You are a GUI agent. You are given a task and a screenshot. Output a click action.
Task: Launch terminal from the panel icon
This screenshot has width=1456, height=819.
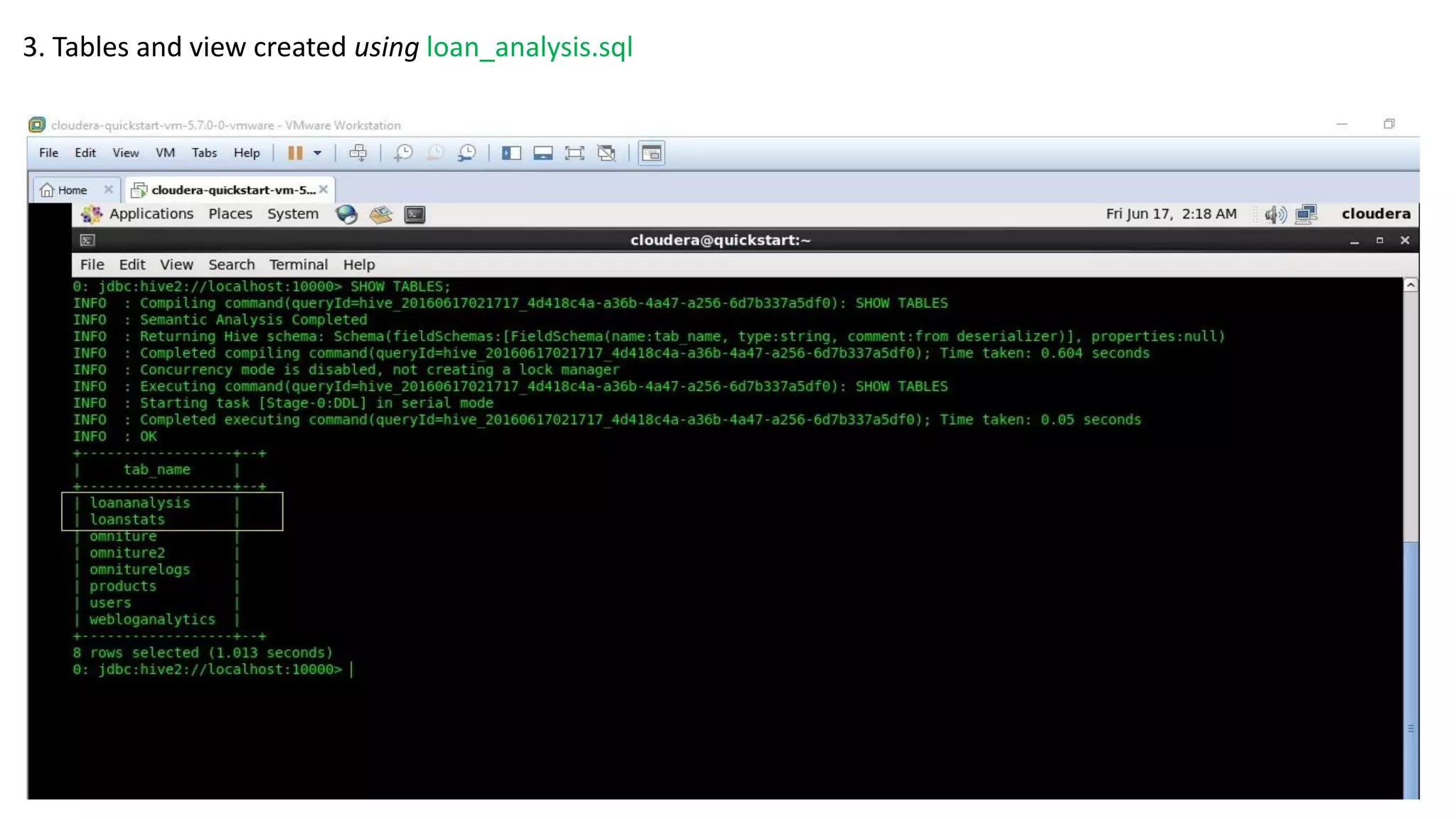click(414, 214)
